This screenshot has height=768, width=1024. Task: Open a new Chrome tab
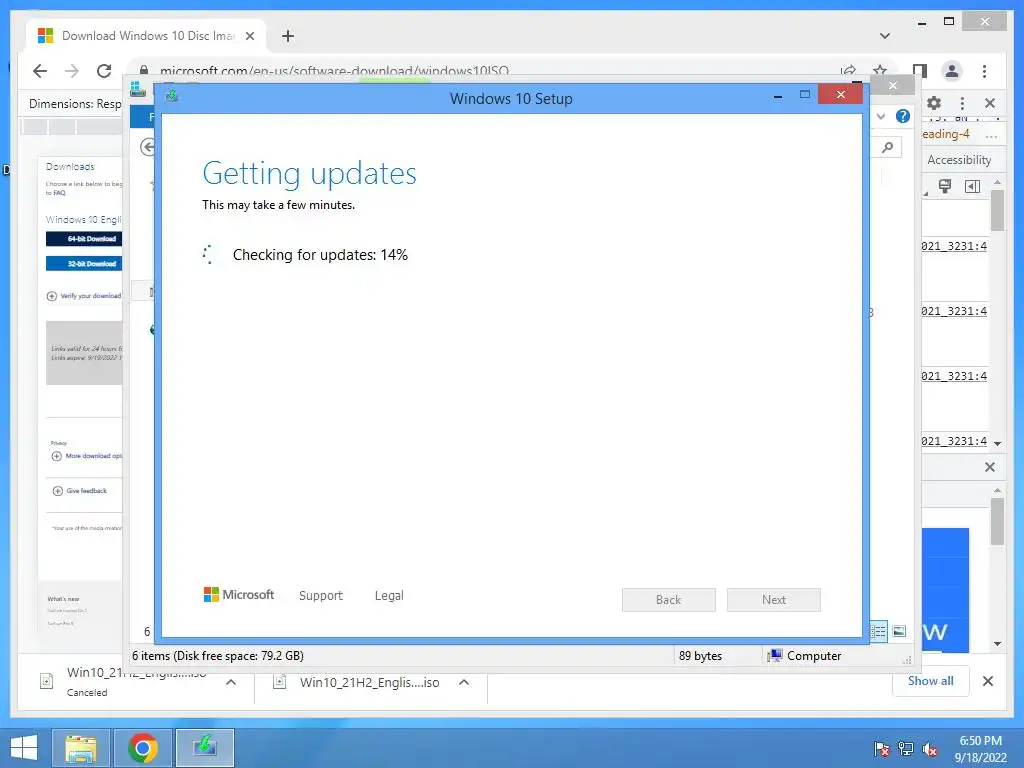click(x=288, y=36)
